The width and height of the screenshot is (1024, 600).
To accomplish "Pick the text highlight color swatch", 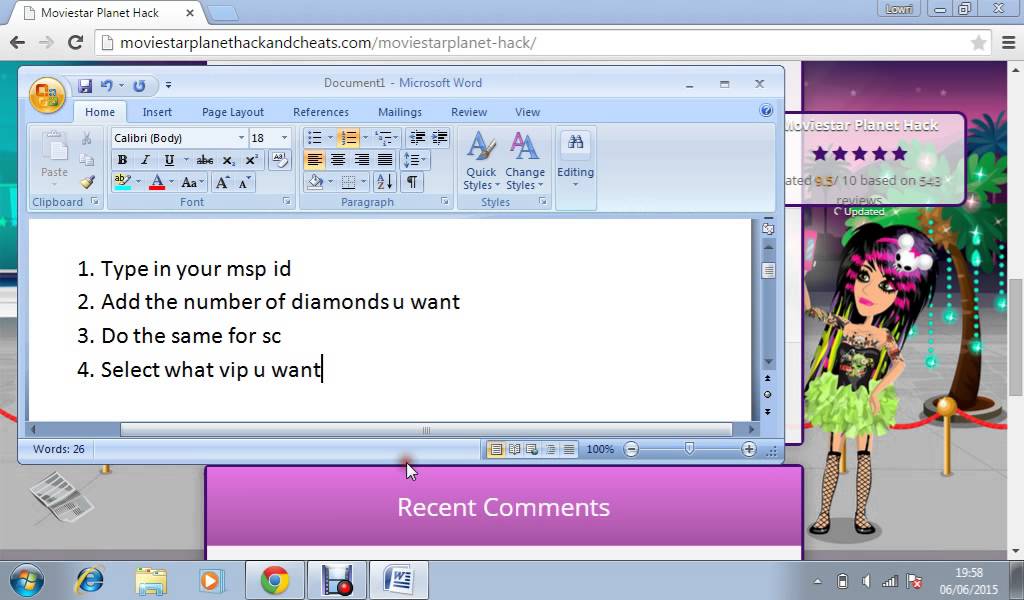I will [122, 183].
